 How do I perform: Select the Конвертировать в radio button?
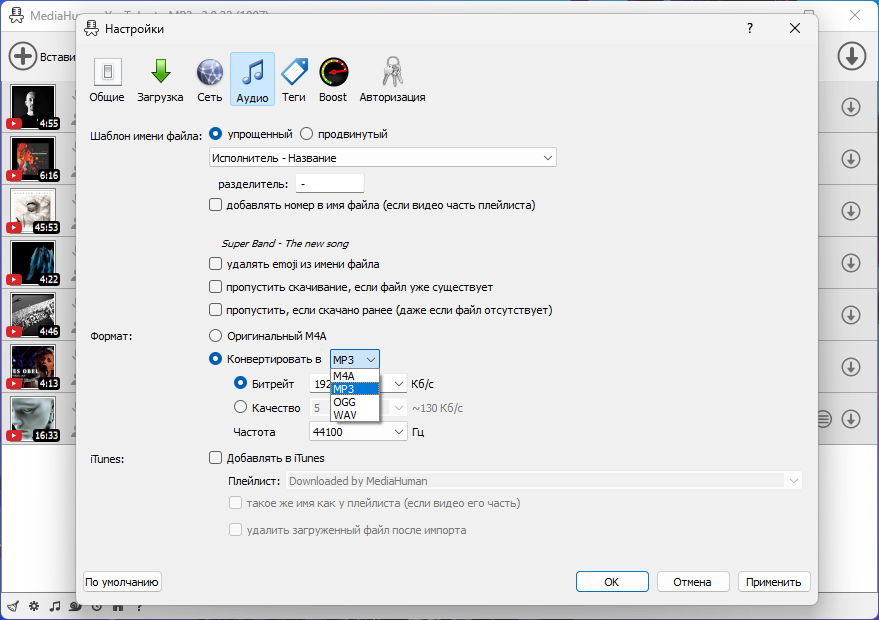tap(215, 359)
